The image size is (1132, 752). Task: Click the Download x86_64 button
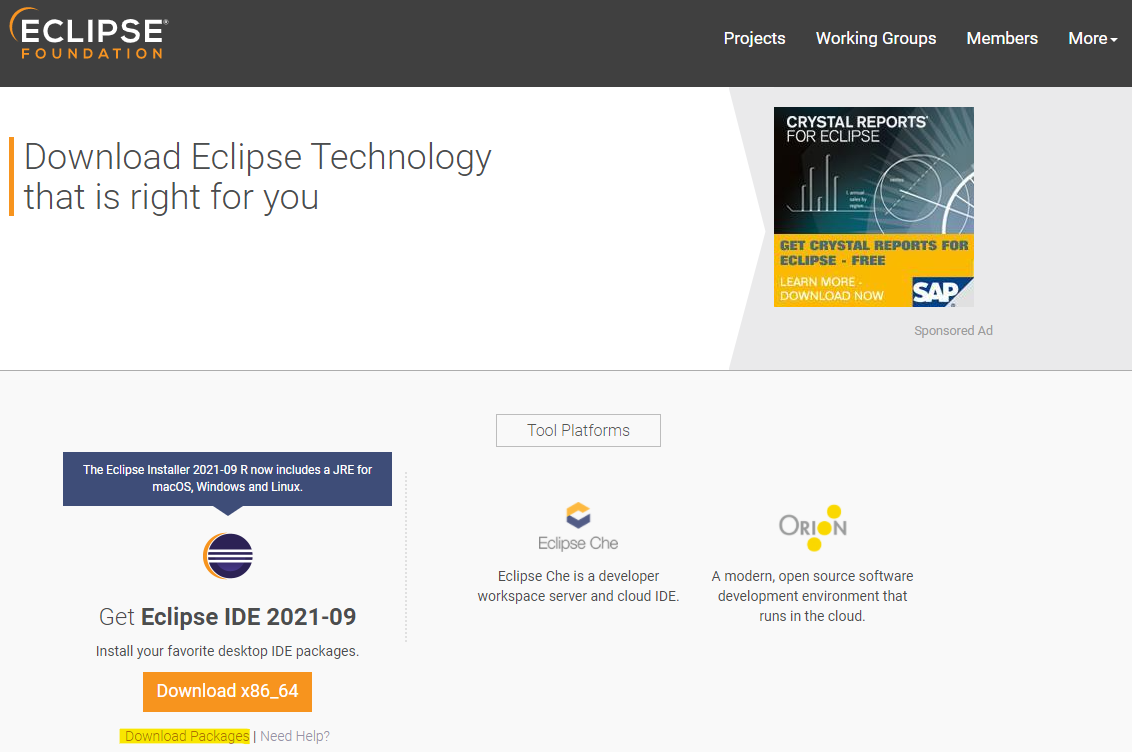pyautogui.click(x=227, y=691)
